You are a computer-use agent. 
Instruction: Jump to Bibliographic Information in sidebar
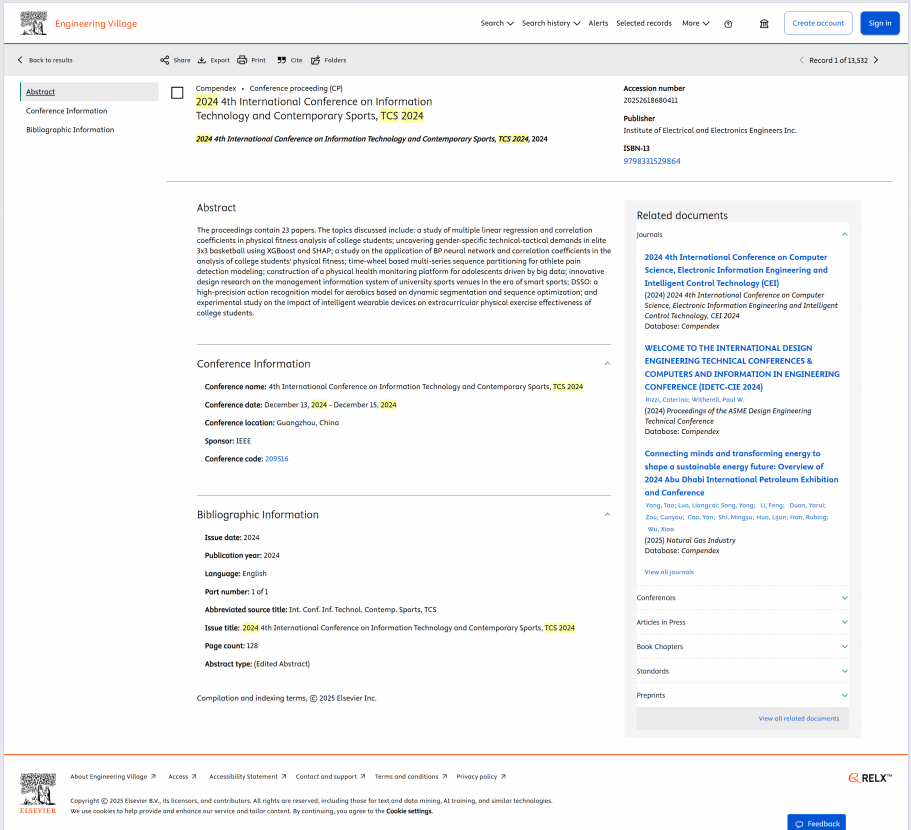click(70, 130)
